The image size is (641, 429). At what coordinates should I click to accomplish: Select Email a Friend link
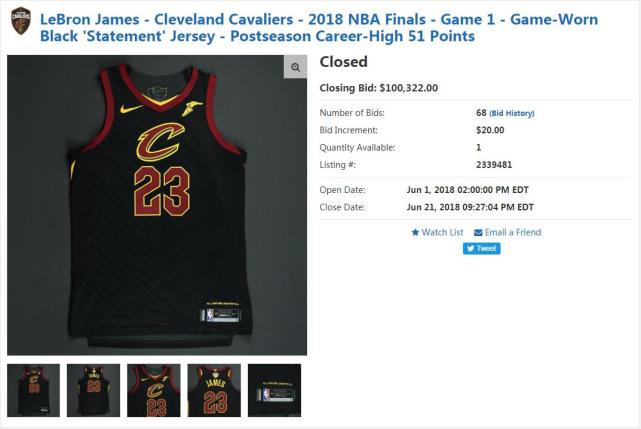point(507,232)
